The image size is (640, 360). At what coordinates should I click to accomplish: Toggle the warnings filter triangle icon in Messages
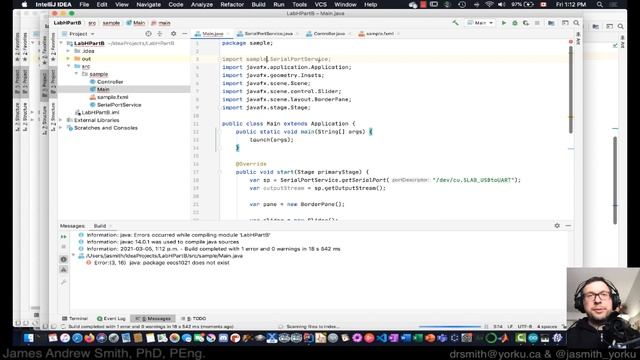click(x=64, y=269)
